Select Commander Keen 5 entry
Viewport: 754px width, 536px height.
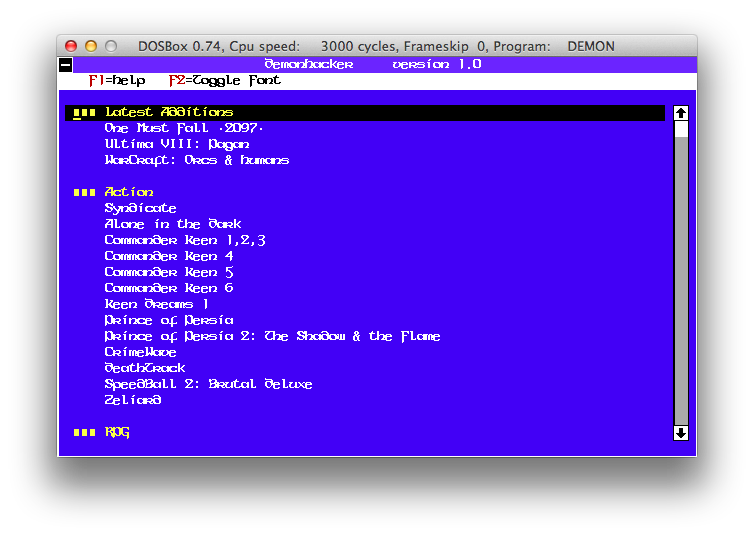click(x=169, y=272)
